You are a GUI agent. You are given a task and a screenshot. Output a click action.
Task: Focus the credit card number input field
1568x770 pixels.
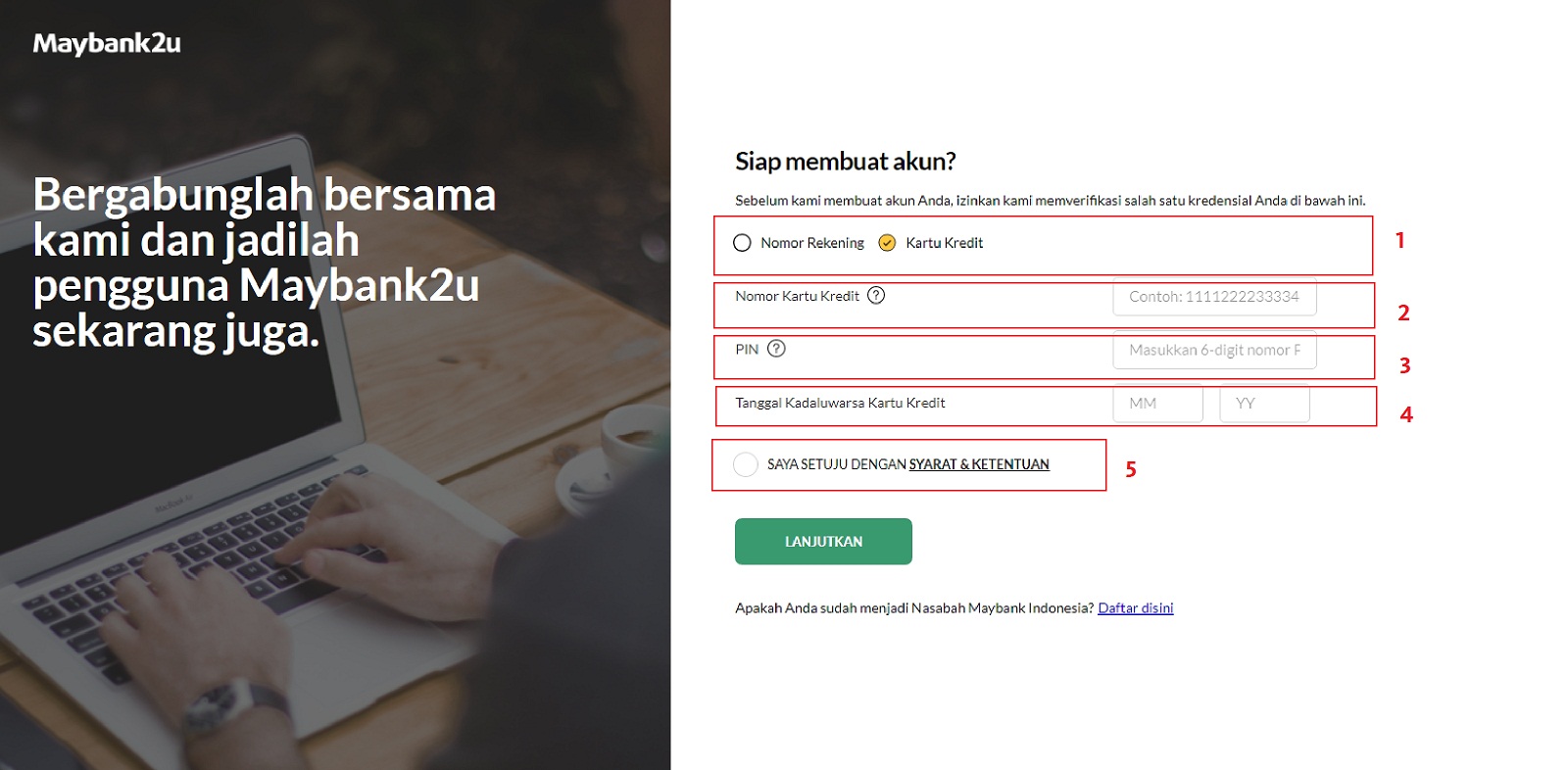1214,297
